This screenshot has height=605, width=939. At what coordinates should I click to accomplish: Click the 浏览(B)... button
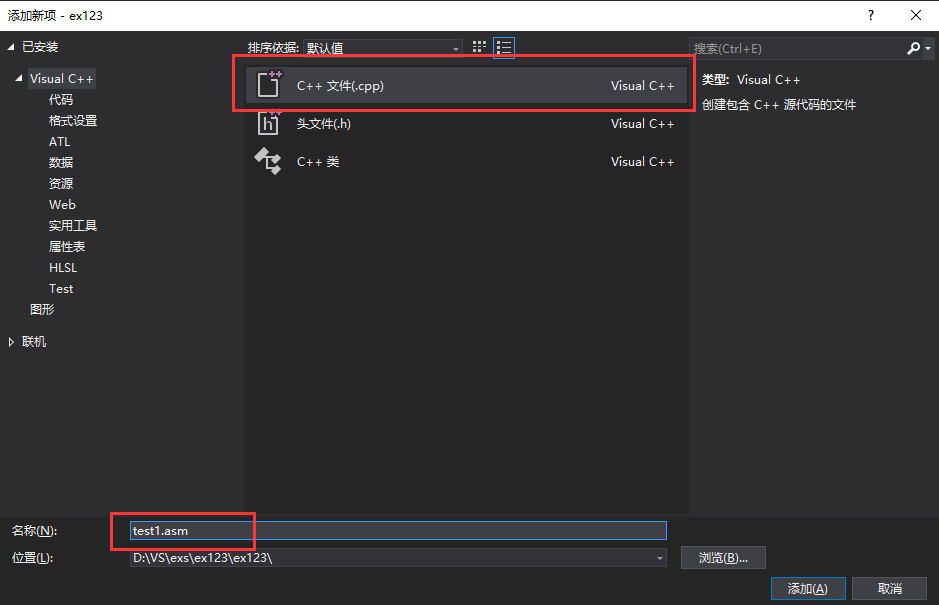coord(723,558)
